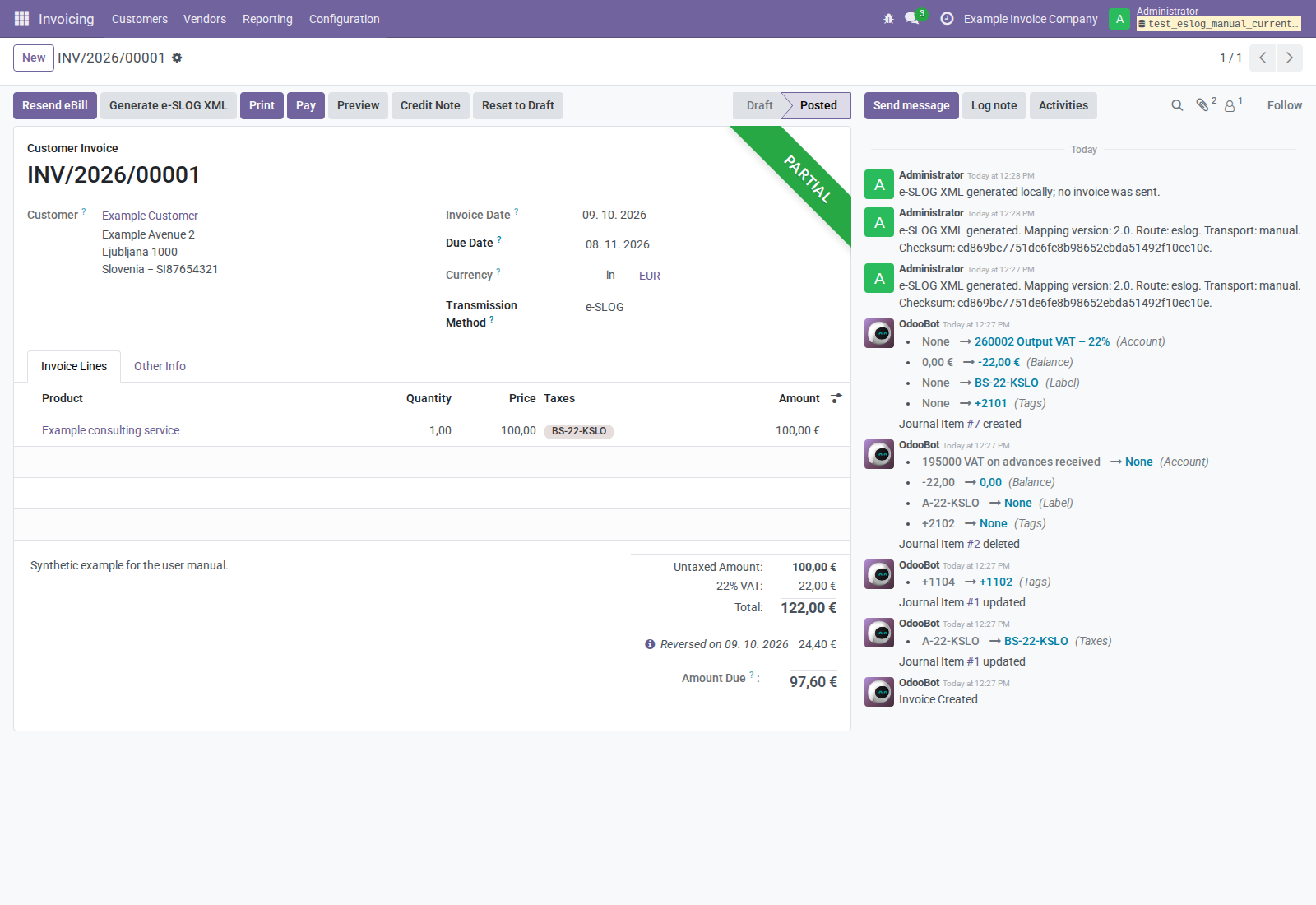
Task: Click the Draft status stage
Action: click(x=758, y=105)
